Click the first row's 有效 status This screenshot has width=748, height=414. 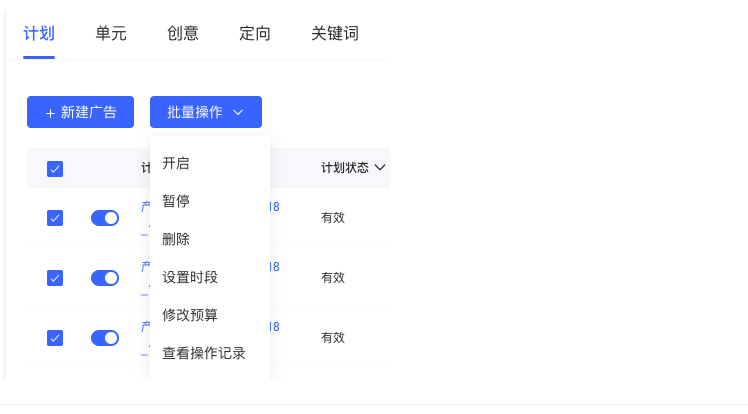(x=333, y=218)
